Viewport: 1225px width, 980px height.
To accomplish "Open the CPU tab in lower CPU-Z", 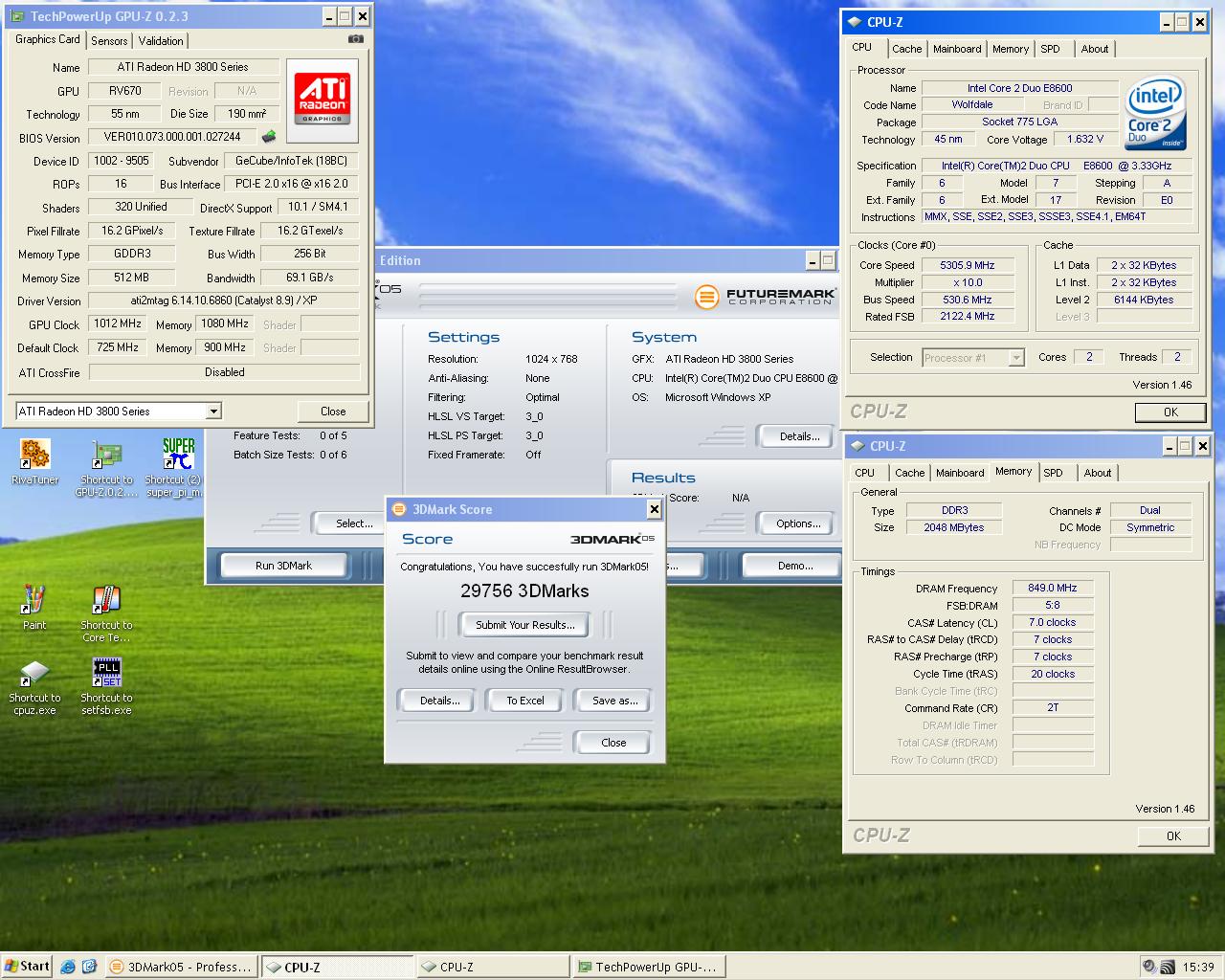I will pos(865,473).
